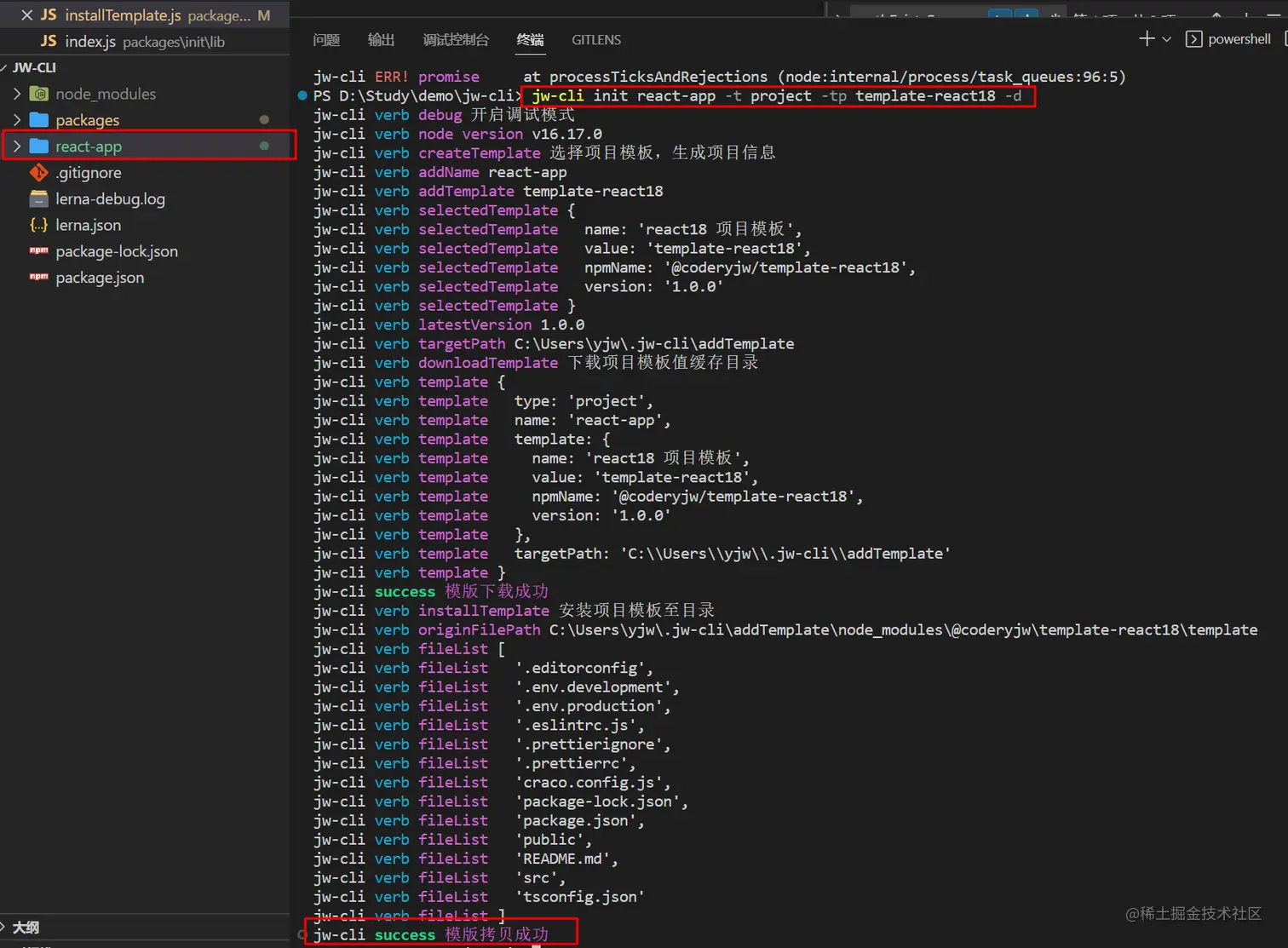Click the .gitignore git icon
This screenshot has height=948, width=1288.
pyautogui.click(x=39, y=173)
